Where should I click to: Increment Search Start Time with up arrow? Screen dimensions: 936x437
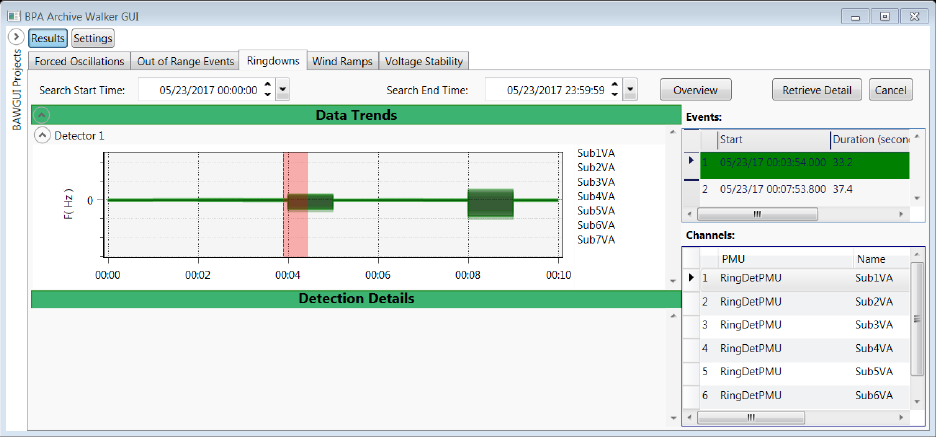pos(267,85)
